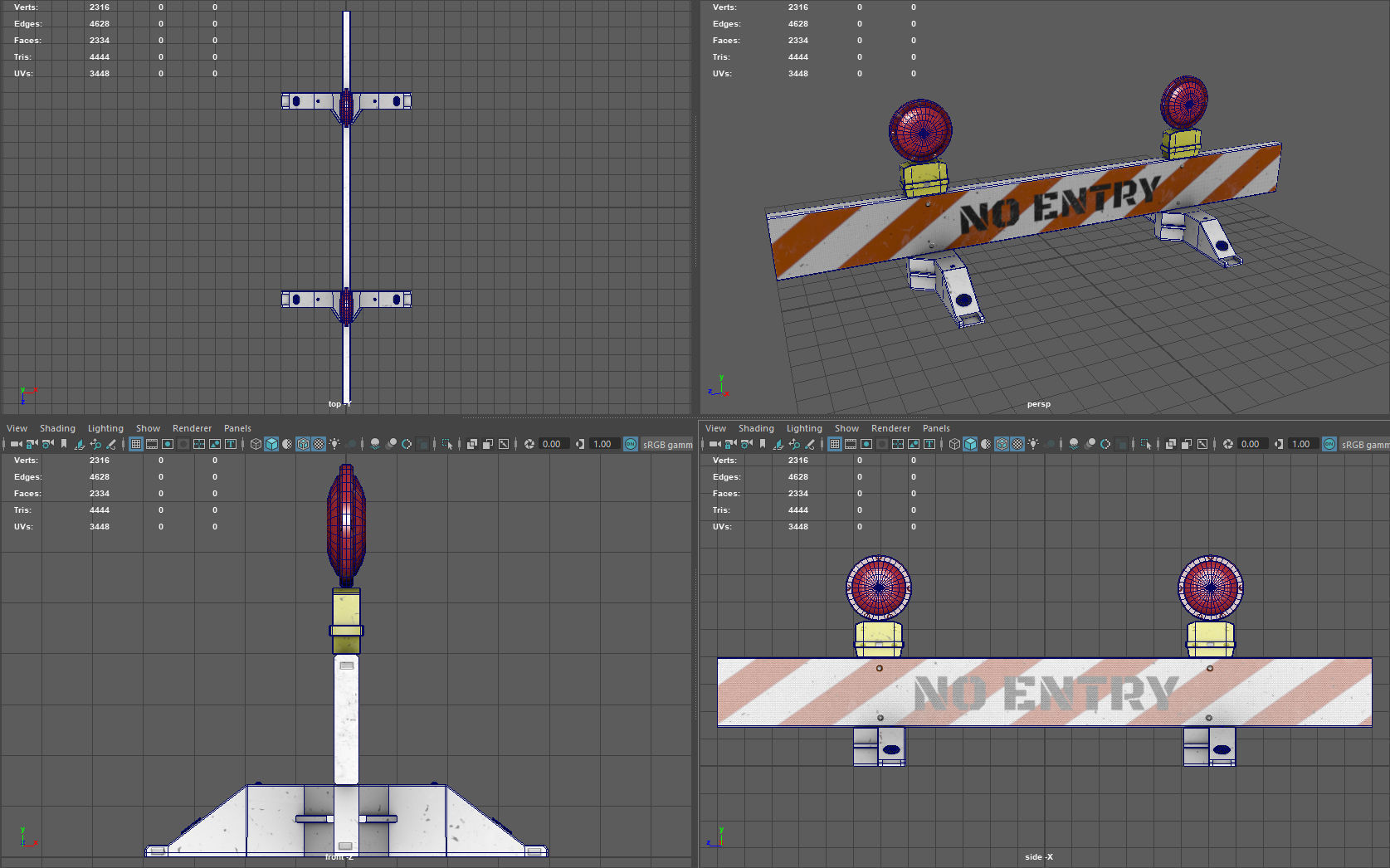The height and width of the screenshot is (868, 1390).
Task: Click Exposure reset icon in front panel
Action: point(529,444)
